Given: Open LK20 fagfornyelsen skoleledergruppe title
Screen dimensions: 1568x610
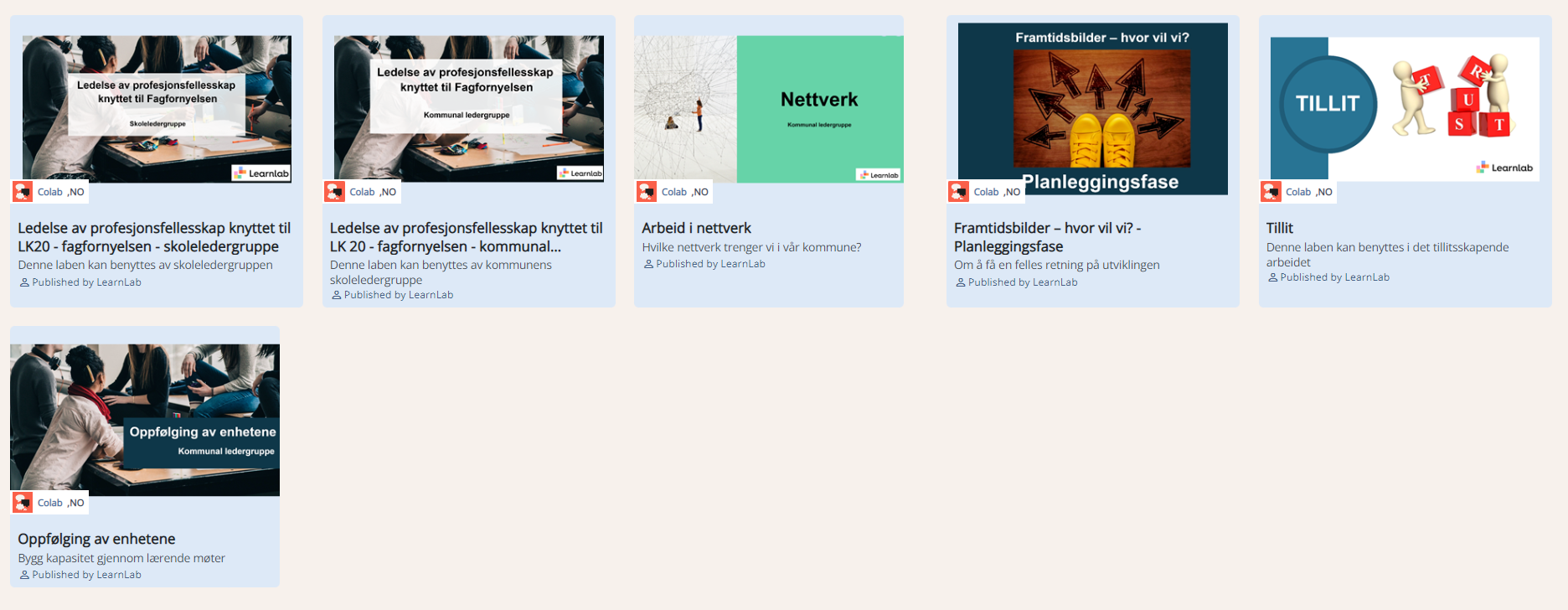Looking at the screenshot, I should point(154,237).
